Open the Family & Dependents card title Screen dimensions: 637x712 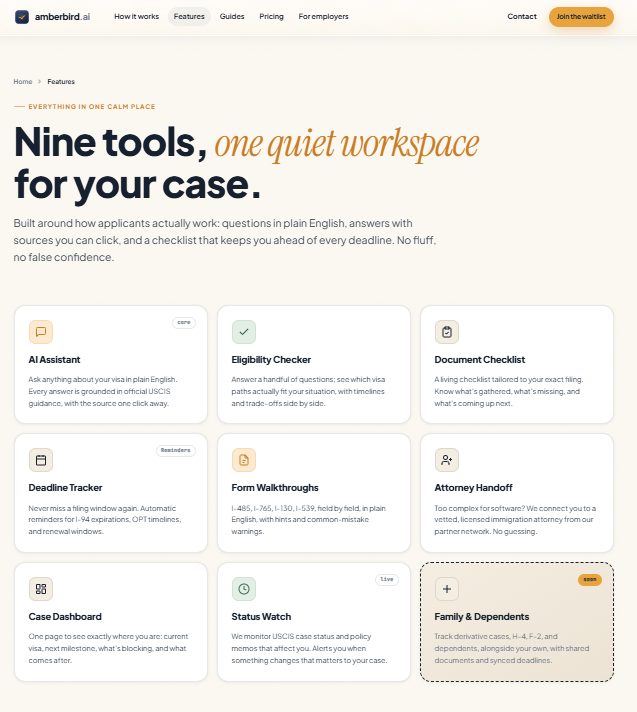coord(482,617)
